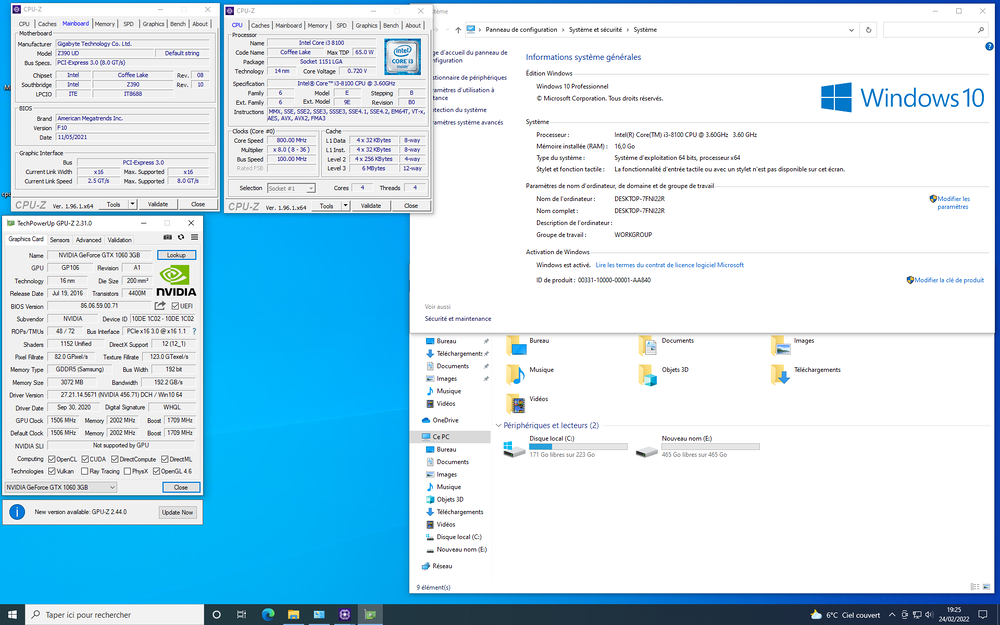The width and height of the screenshot is (1000, 625).
Task: Toggle the DirectCompute checkbox
Action: point(115,459)
